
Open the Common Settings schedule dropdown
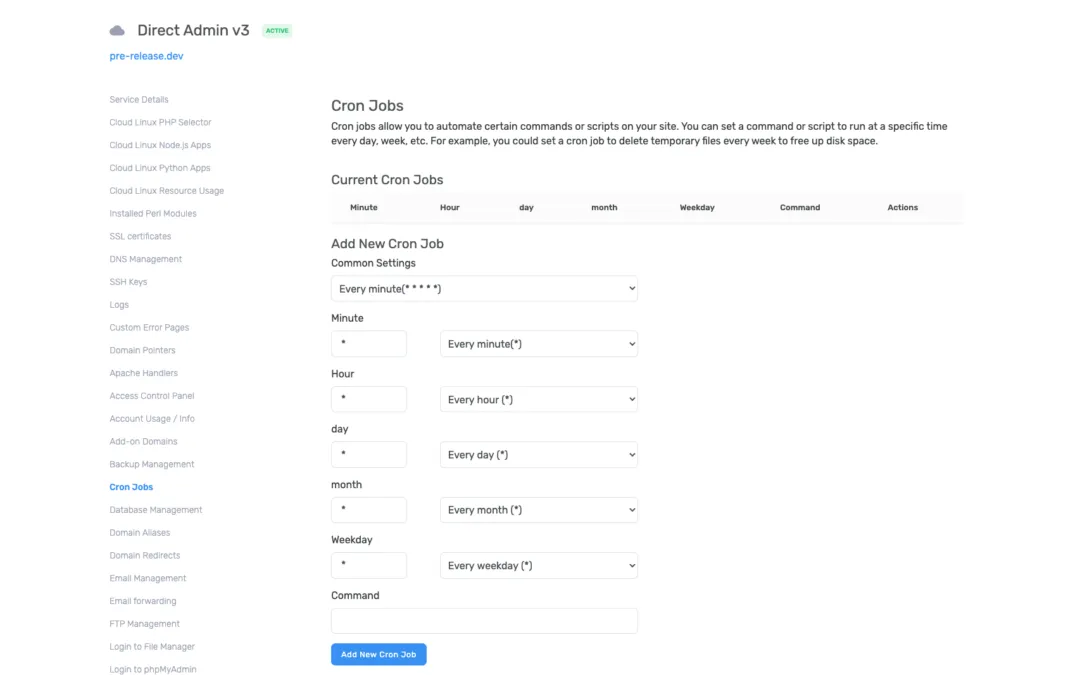click(484, 288)
